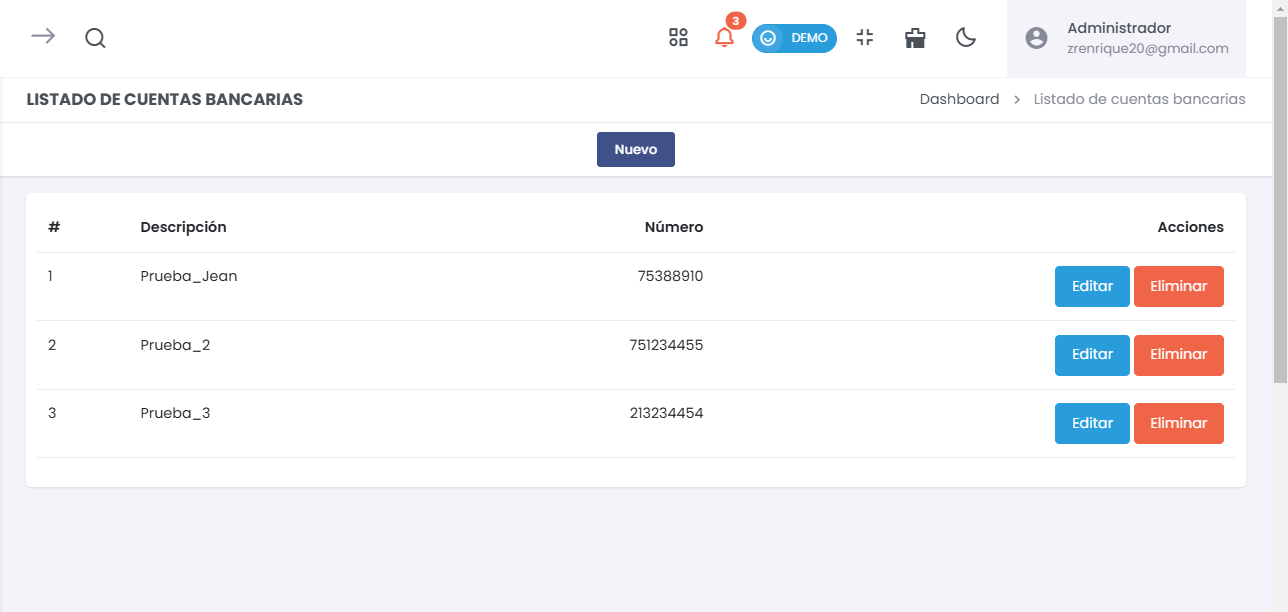Click the smiley icon in the DEMO badge
The height and width of the screenshot is (612, 1288).
(768, 38)
